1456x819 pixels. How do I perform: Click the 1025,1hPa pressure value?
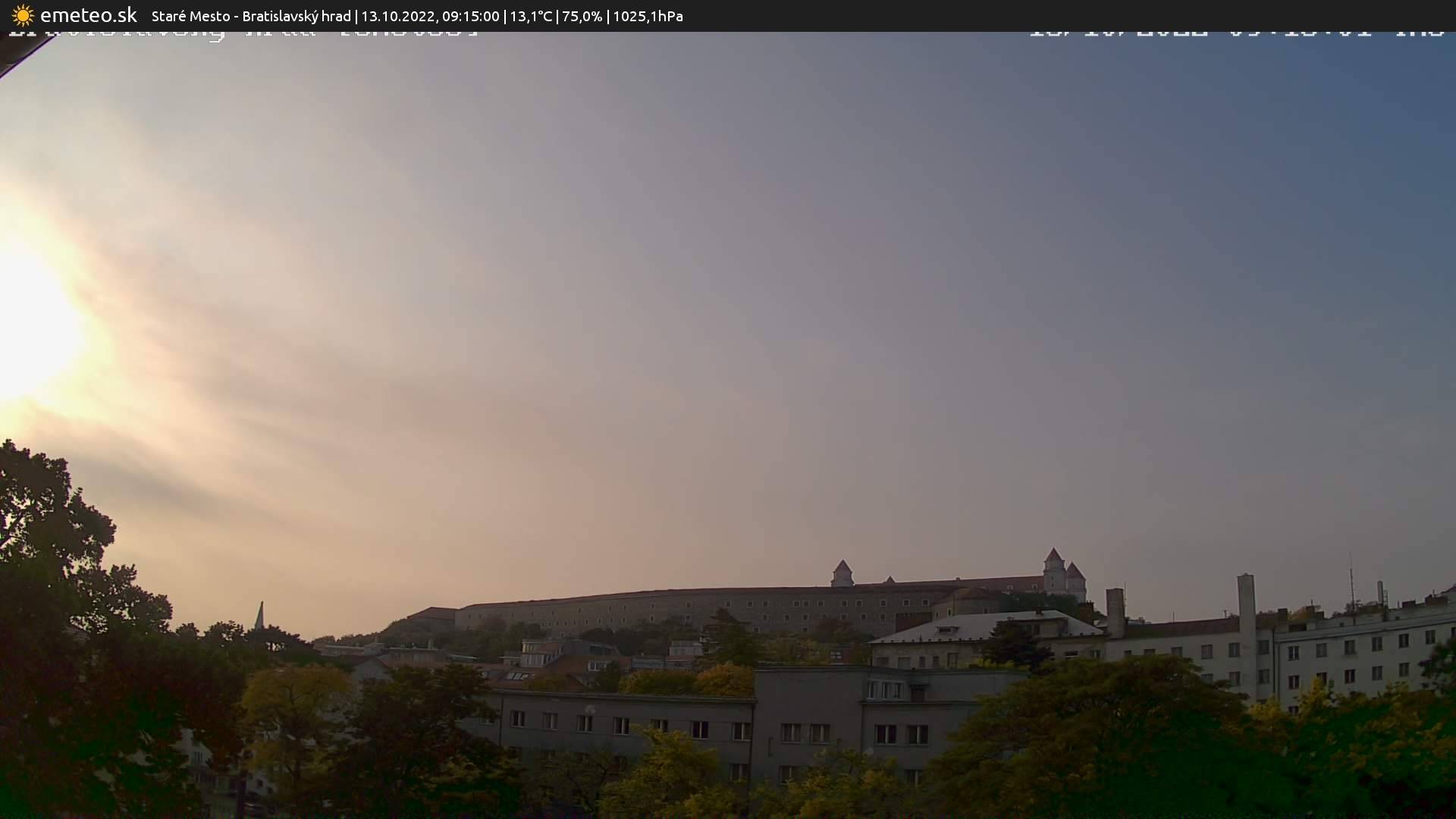click(648, 16)
